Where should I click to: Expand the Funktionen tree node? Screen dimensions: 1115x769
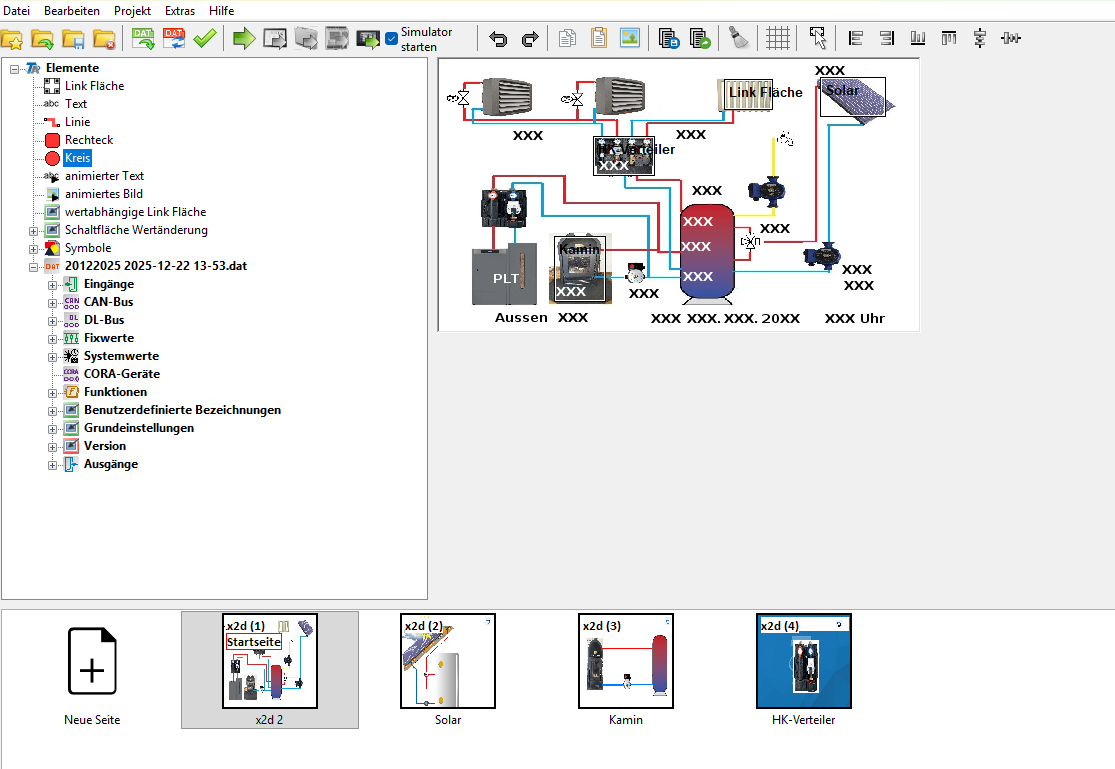53,392
